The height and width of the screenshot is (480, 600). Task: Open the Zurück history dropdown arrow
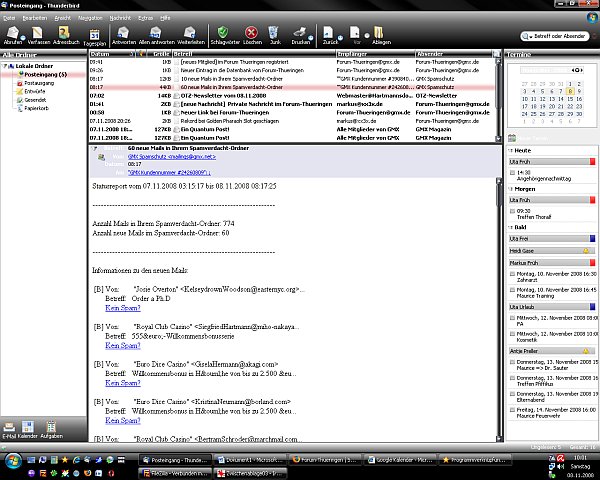pyautogui.click(x=340, y=38)
